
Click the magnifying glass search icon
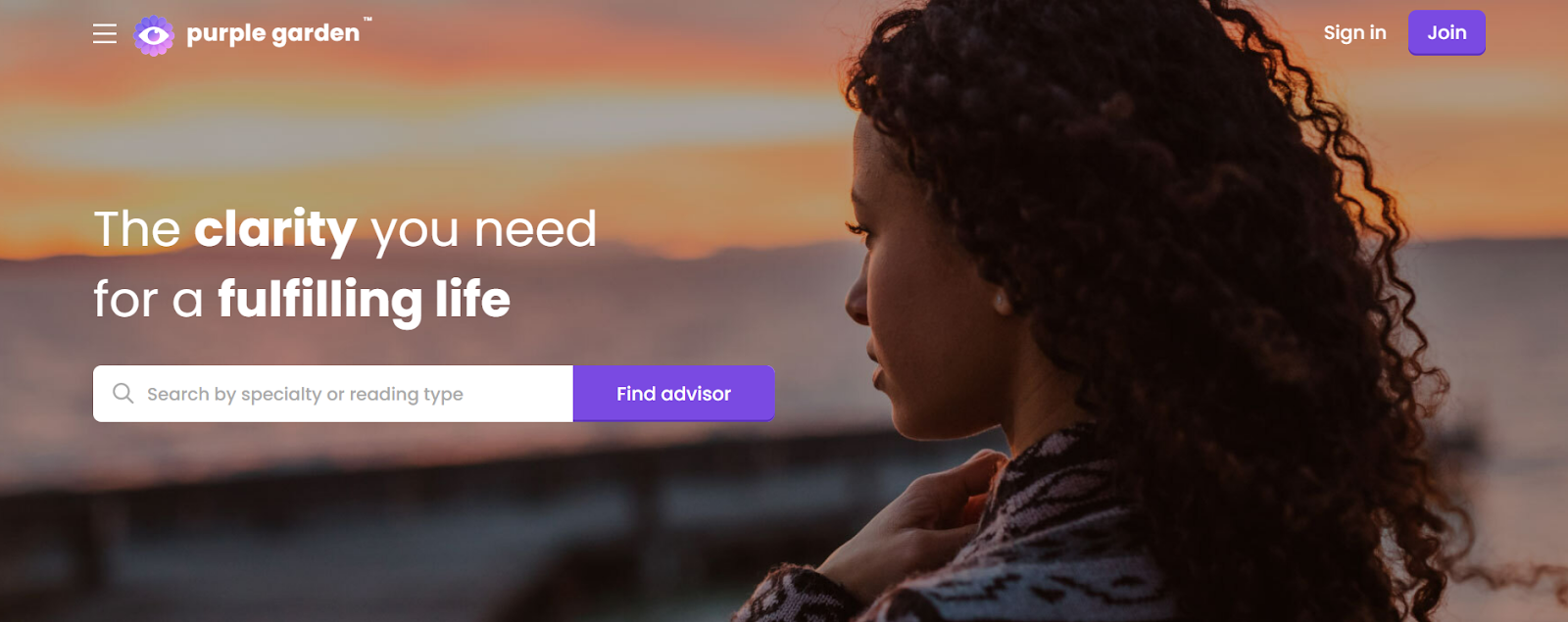click(122, 394)
